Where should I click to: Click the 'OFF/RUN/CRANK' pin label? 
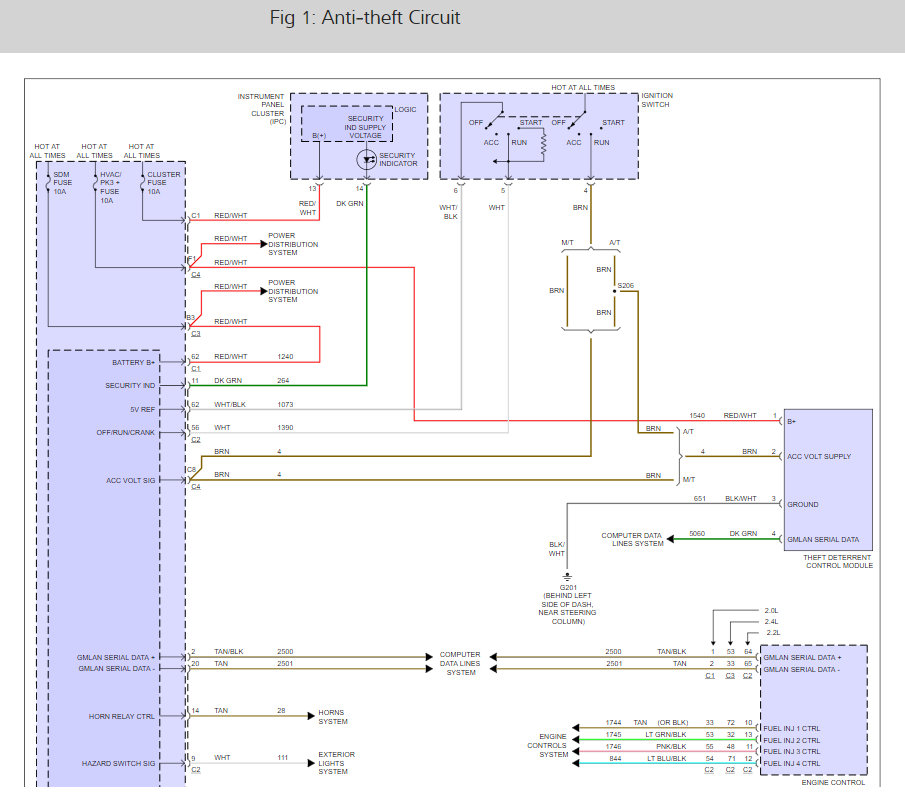point(125,432)
